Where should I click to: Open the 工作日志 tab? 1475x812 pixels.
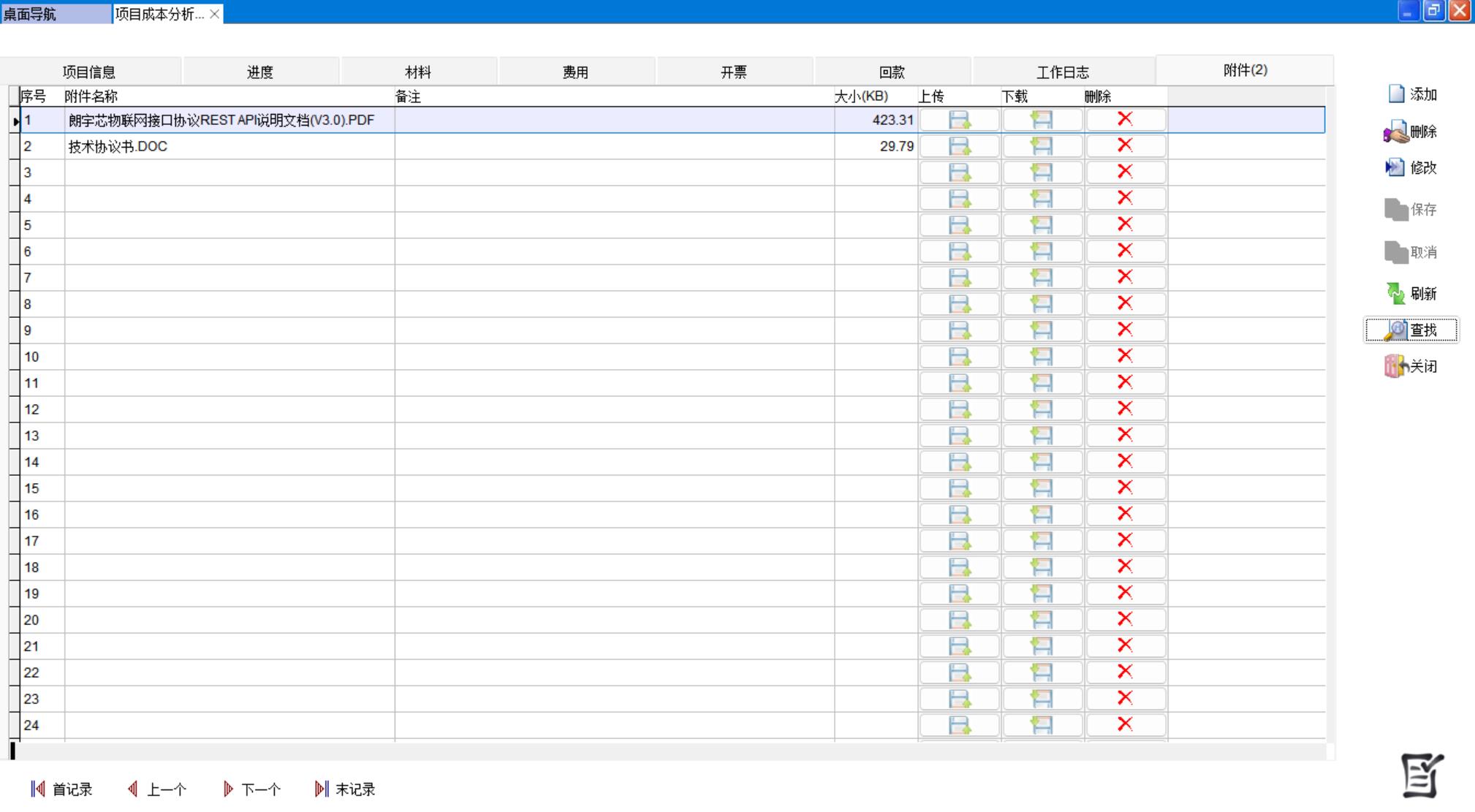1062,72
